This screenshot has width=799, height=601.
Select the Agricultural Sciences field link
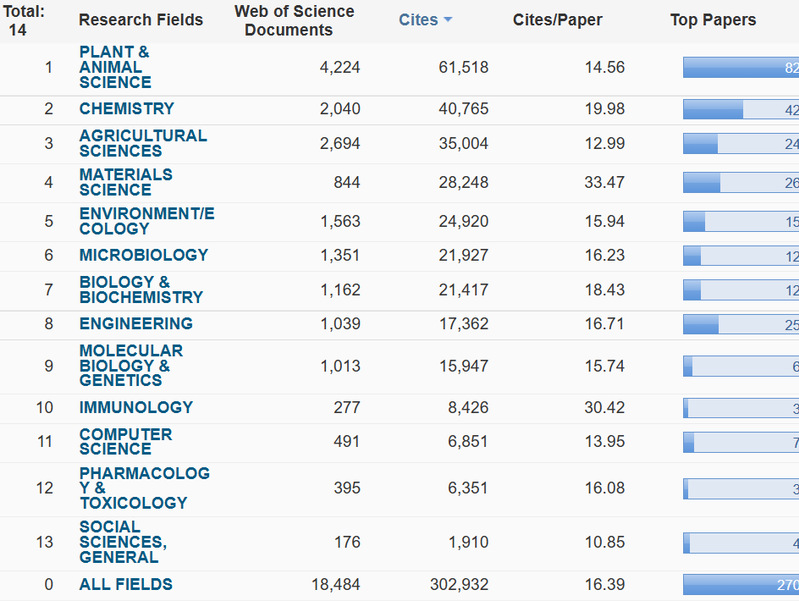point(143,143)
